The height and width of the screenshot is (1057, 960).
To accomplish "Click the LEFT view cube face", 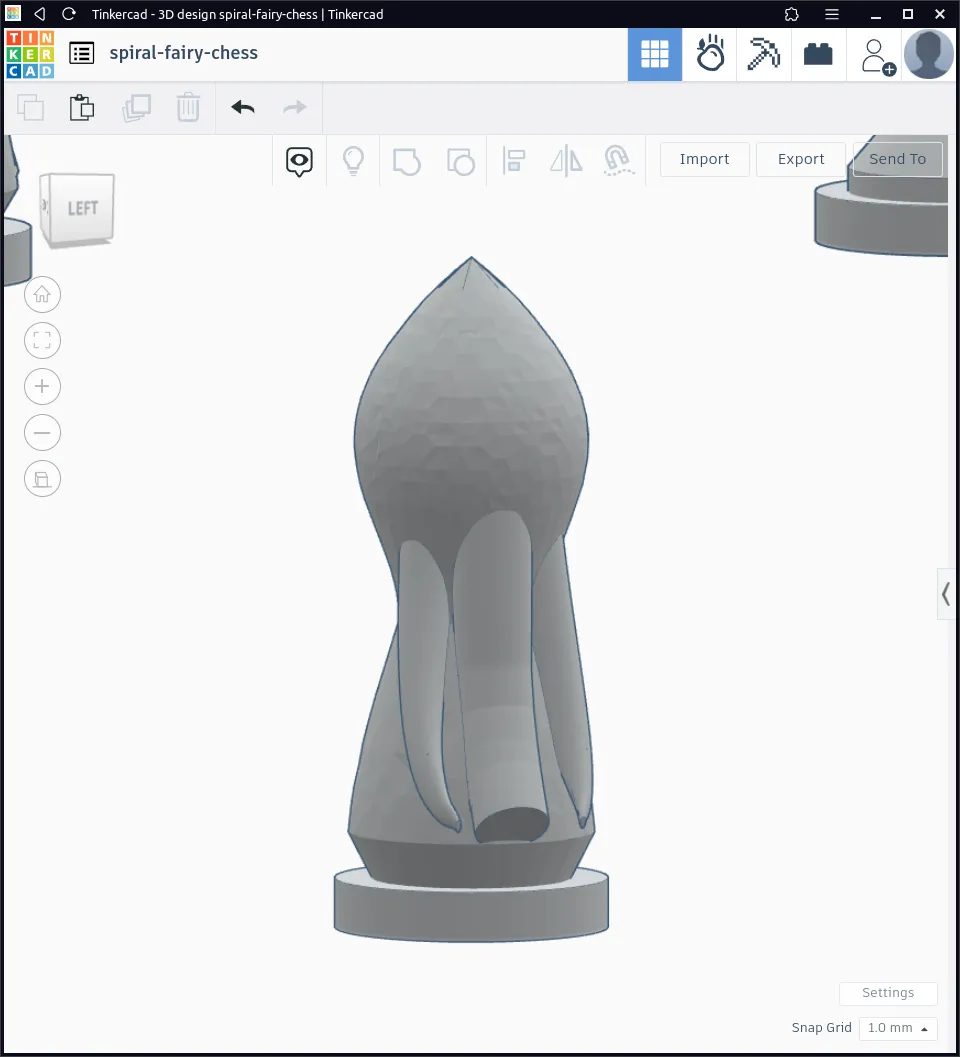I will click(x=82, y=209).
